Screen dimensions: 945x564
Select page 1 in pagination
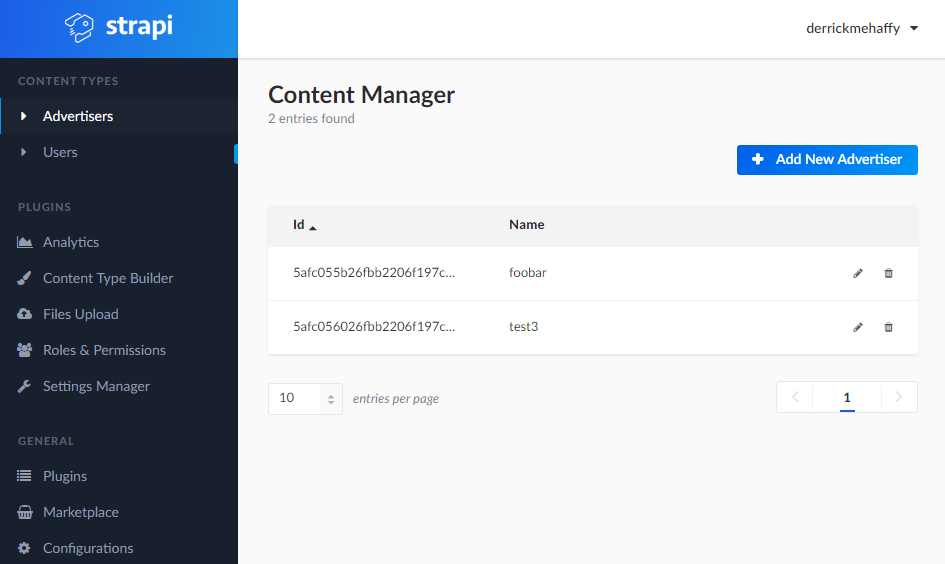(847, 397)
